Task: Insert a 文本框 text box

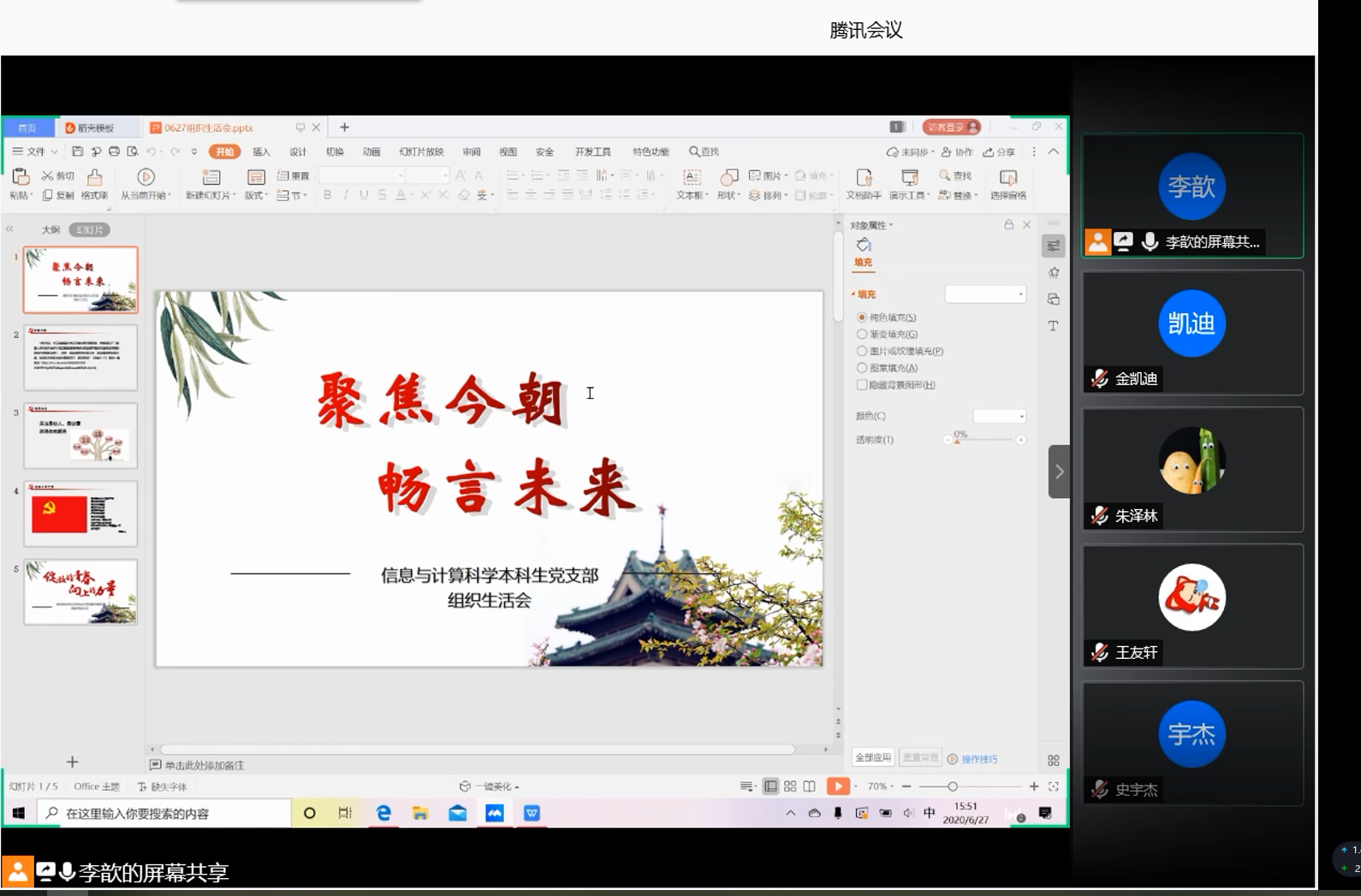Action: click(692, 177)
